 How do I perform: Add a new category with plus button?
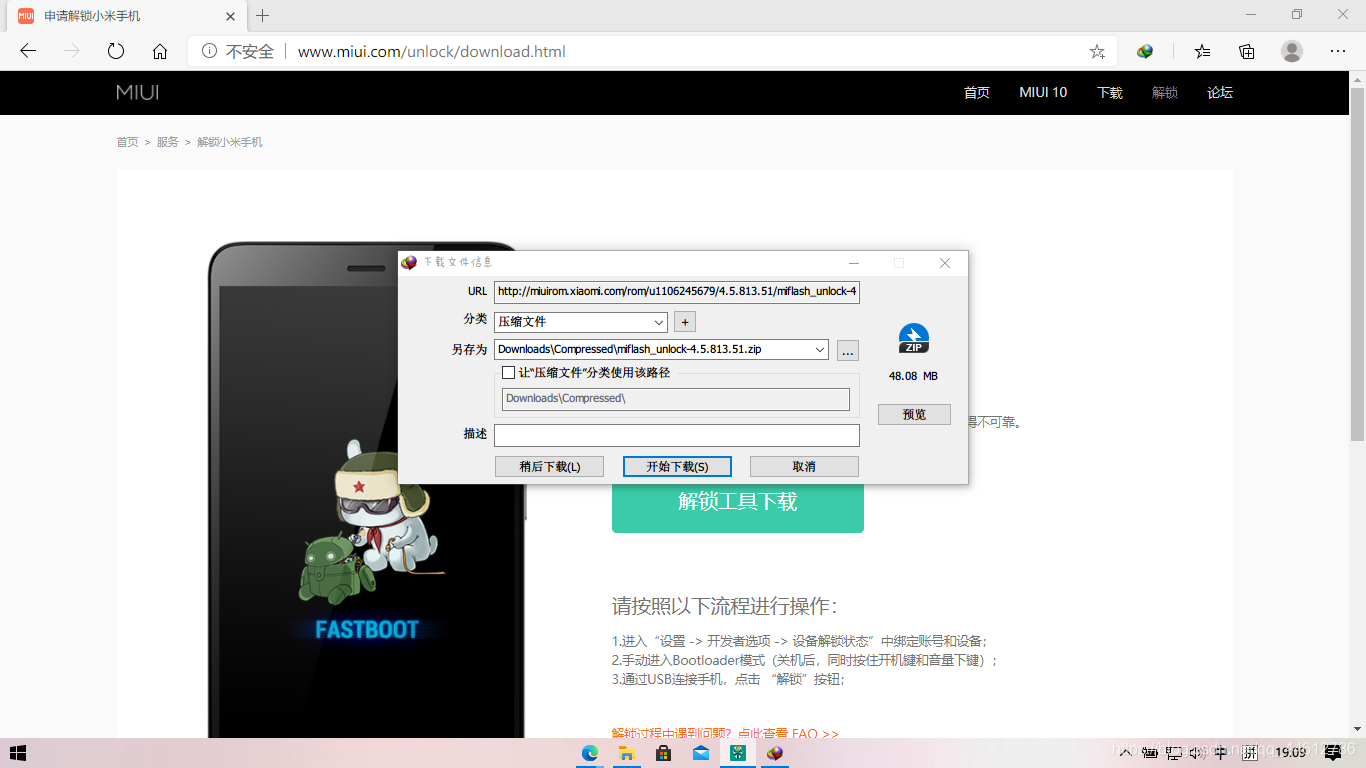click(x=685, y=322)
